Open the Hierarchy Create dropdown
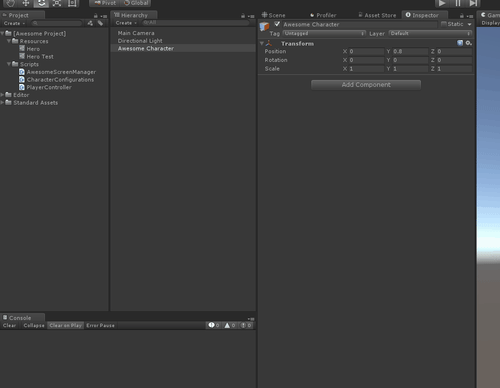The height and width of the screenshot is (388, 500). point(126,23)
